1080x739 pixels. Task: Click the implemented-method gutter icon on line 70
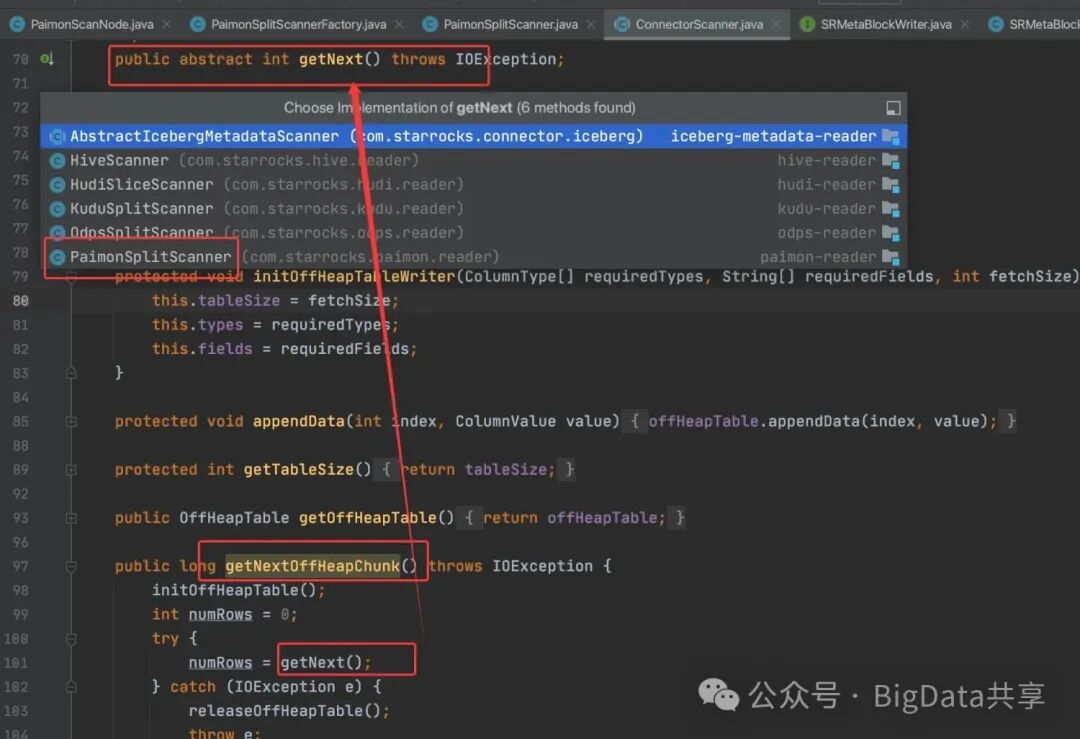click(47, 59)
